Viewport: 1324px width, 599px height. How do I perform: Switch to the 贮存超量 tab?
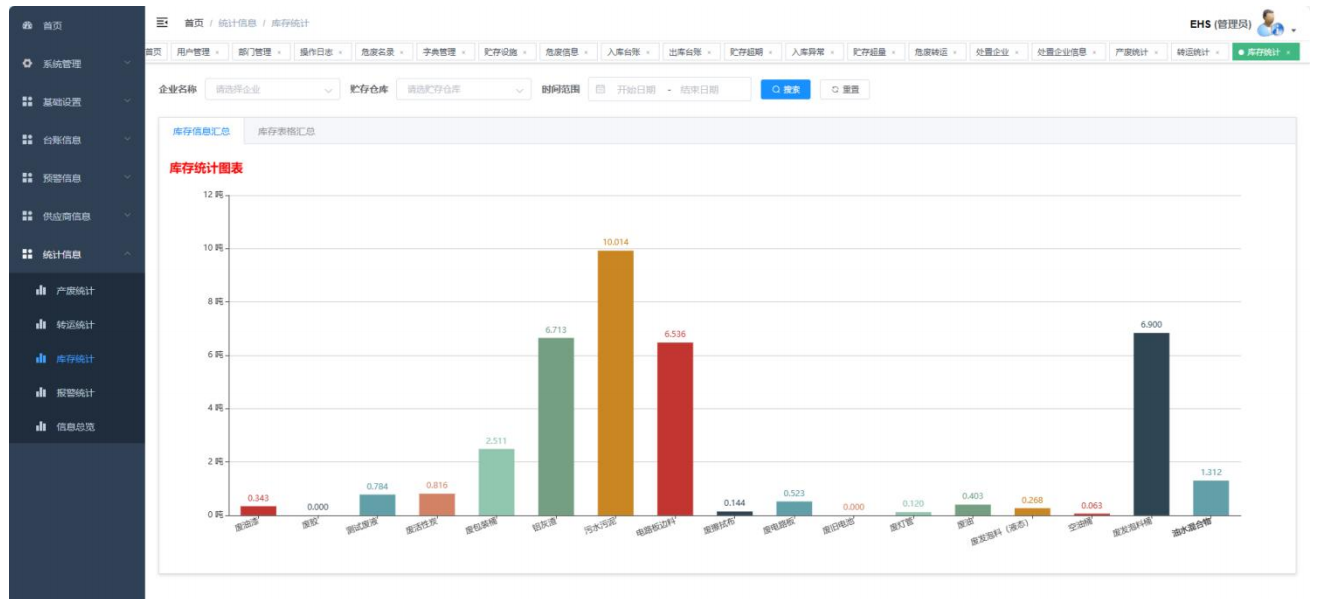coord(876,52)
